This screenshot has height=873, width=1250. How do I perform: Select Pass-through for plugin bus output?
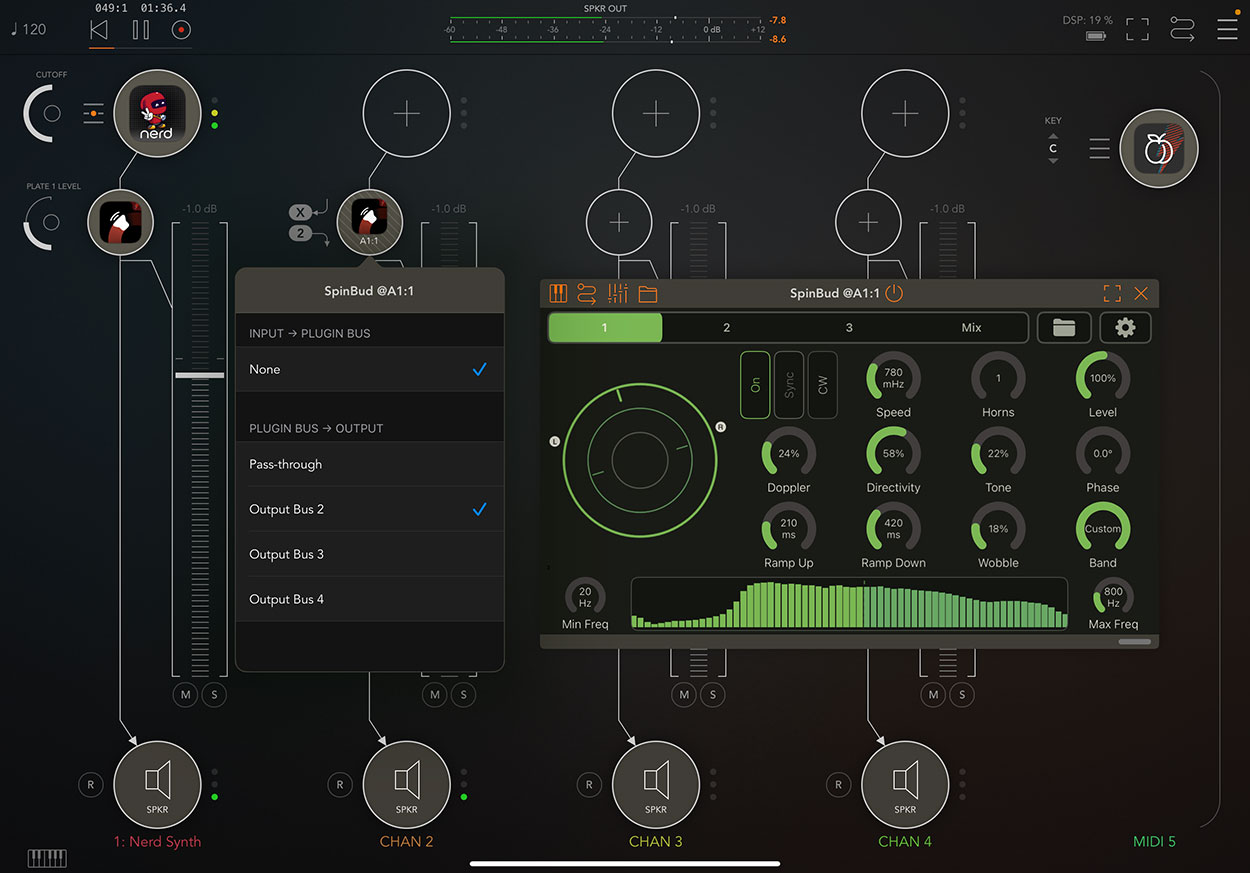coord(370,464)
